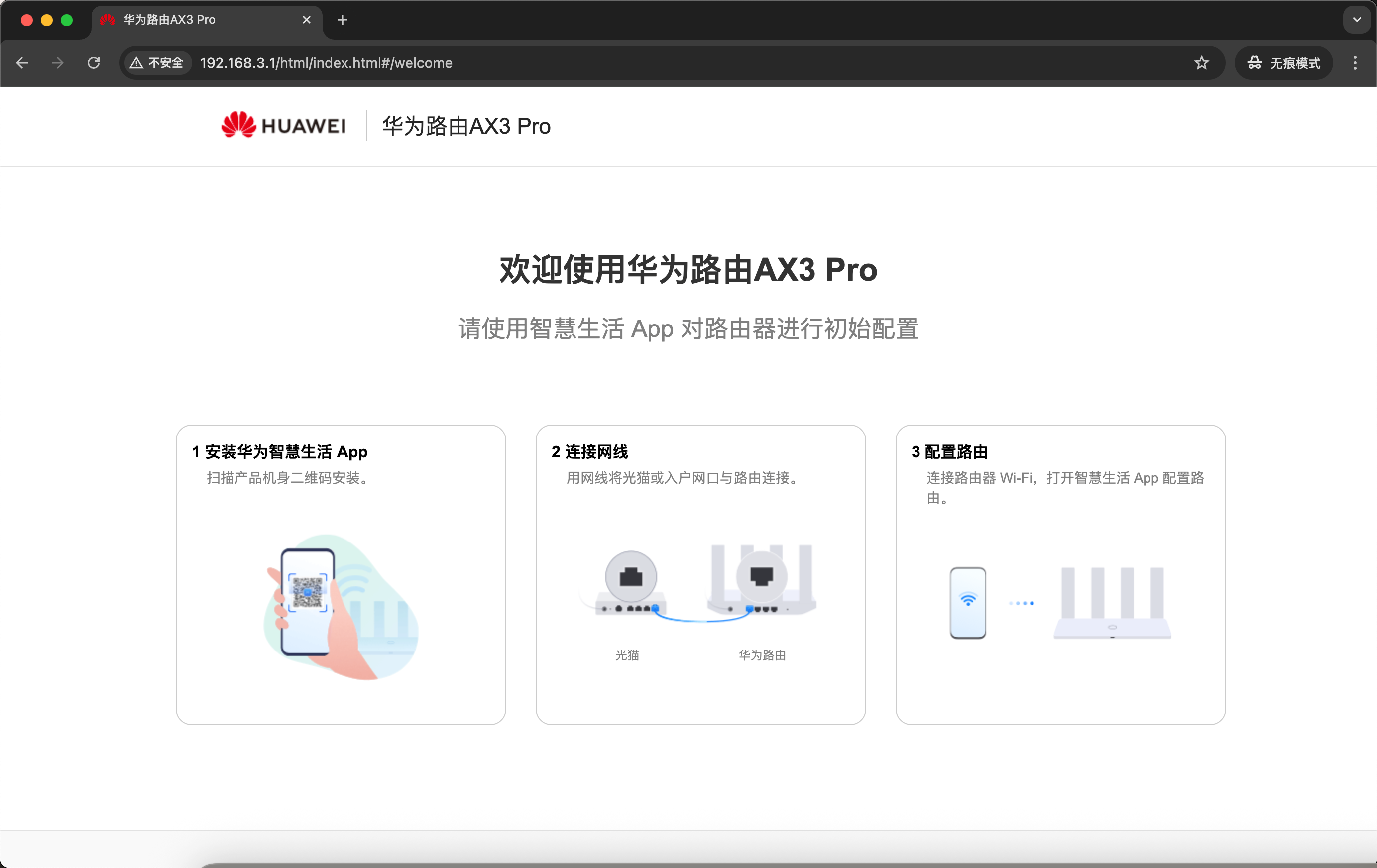Click the 欢迎使用华为路由AX3 Pro heading

(x=688, y=269)
